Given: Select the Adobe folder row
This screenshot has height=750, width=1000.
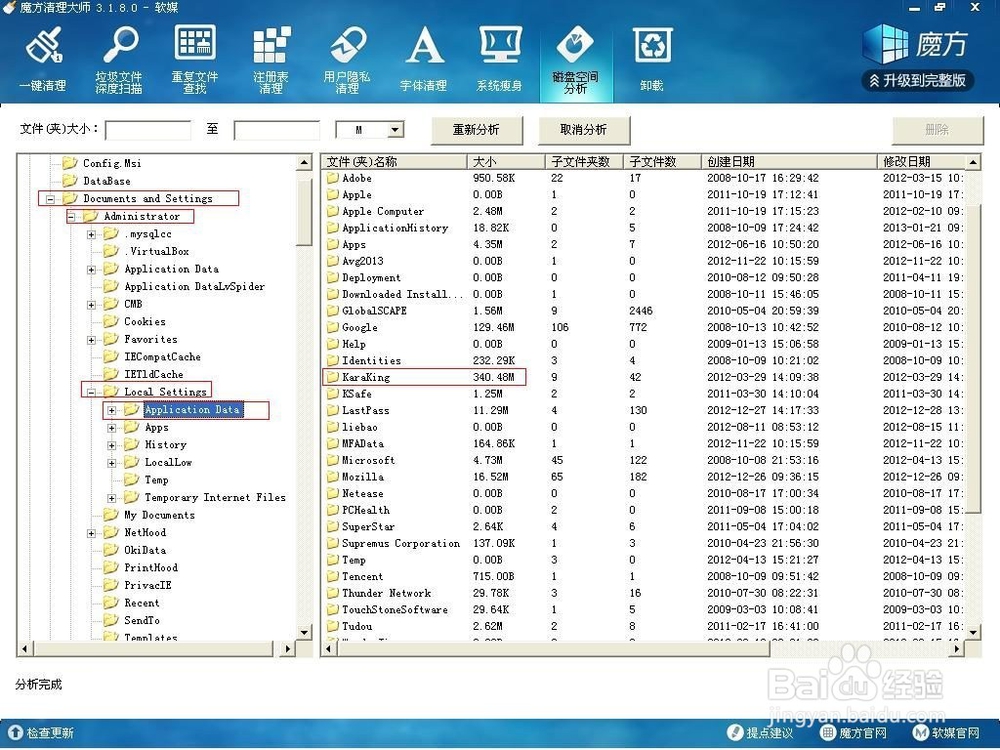Looking at the screenshot, I should point(643,178).
